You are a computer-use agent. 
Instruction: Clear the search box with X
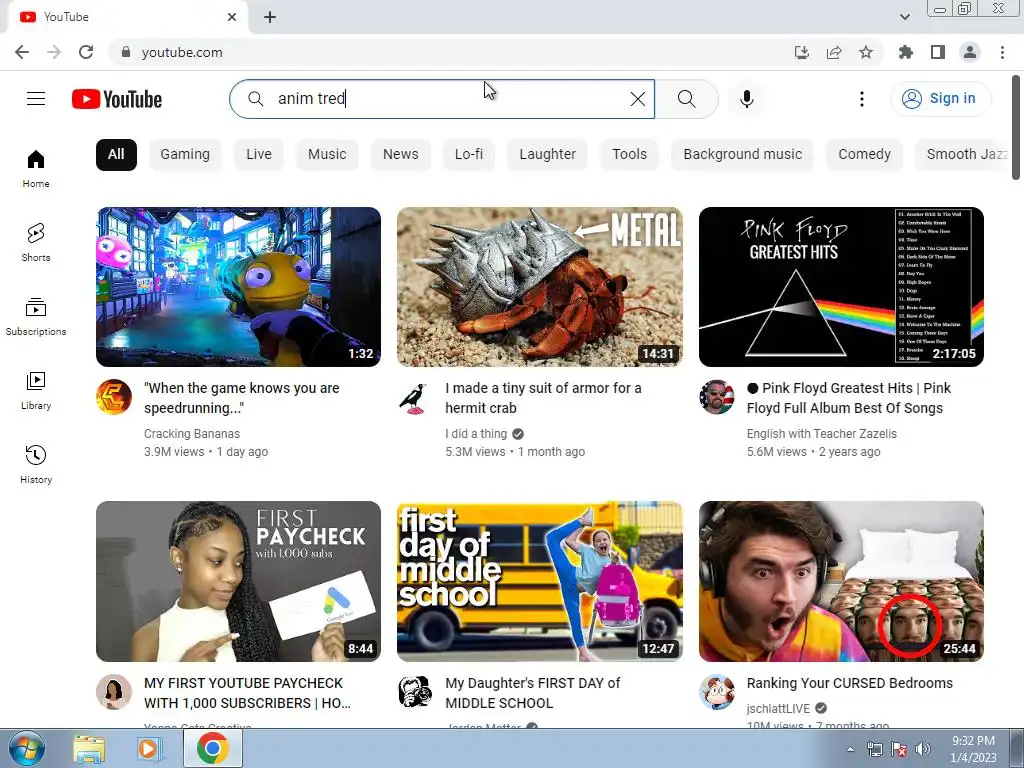pyautogui.click(x=637, y=99)
